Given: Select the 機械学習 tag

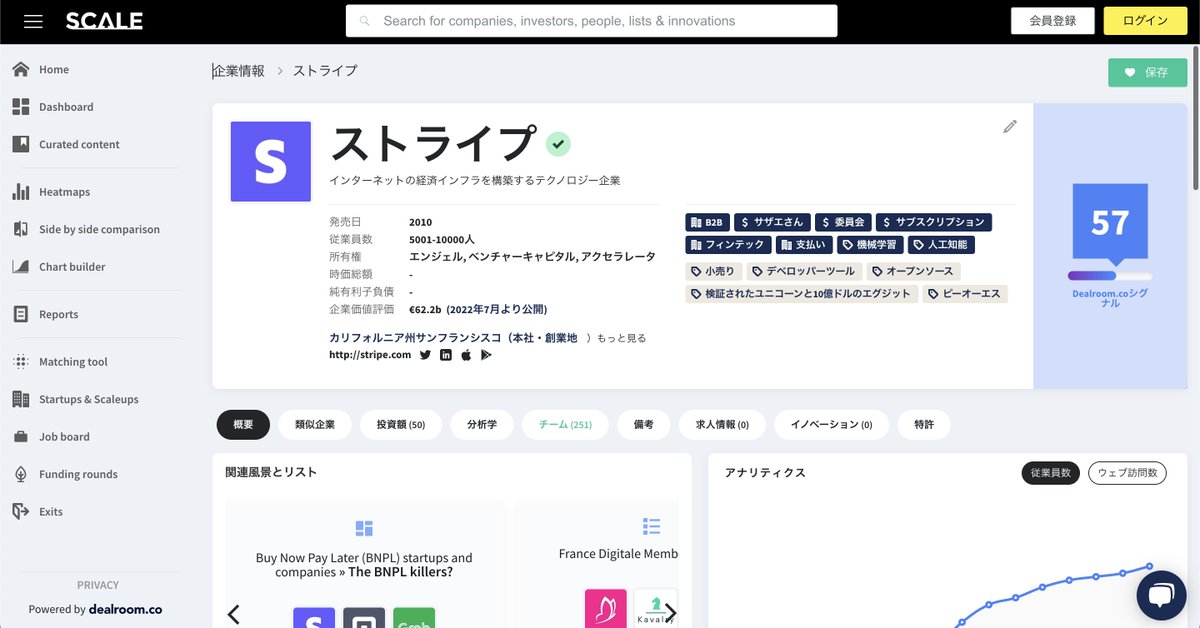Looking at the screenshot, I should (x=869, y=244).
